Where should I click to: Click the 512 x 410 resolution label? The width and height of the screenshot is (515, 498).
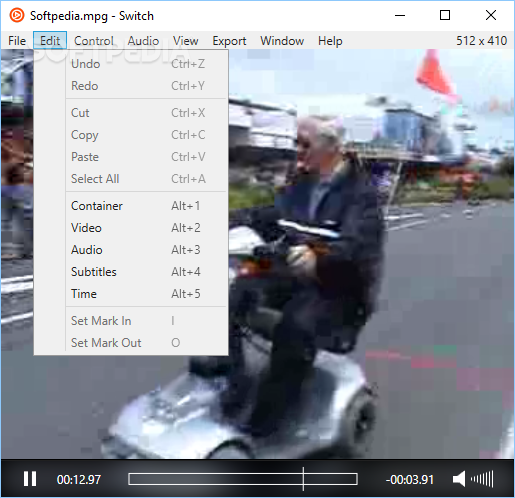[x=481, y=41]
